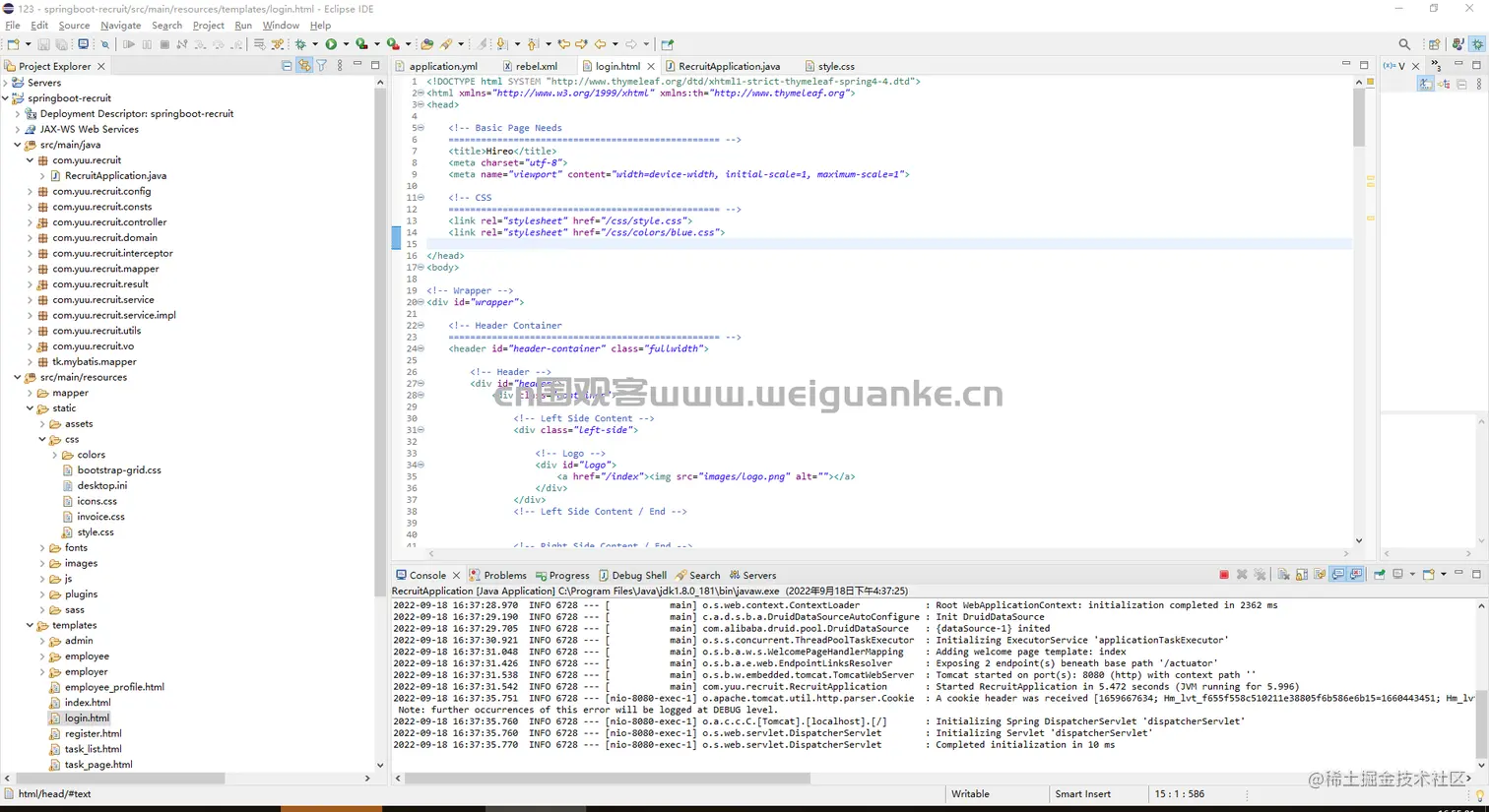Collapse the springboot-recruit project node

pos(6,98)
